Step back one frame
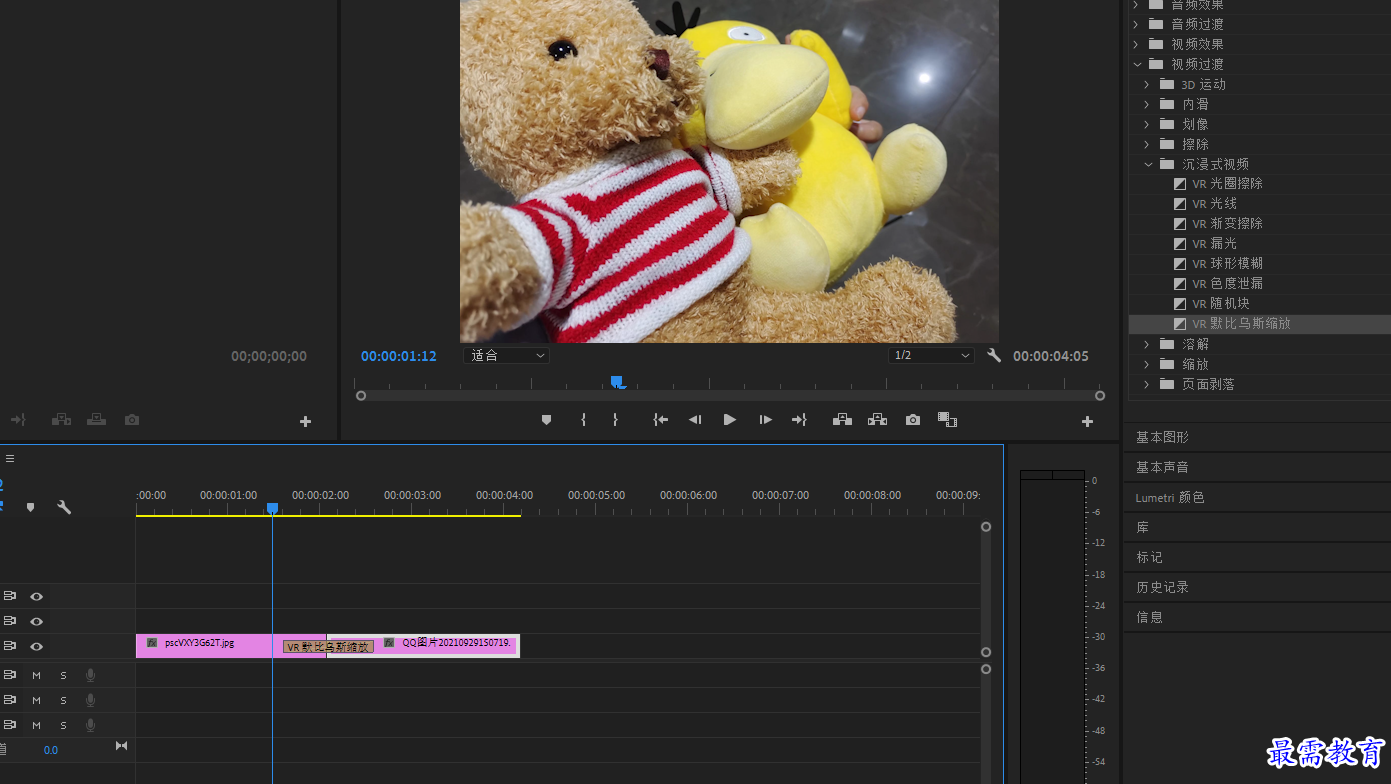 click(x=694, y=420)
